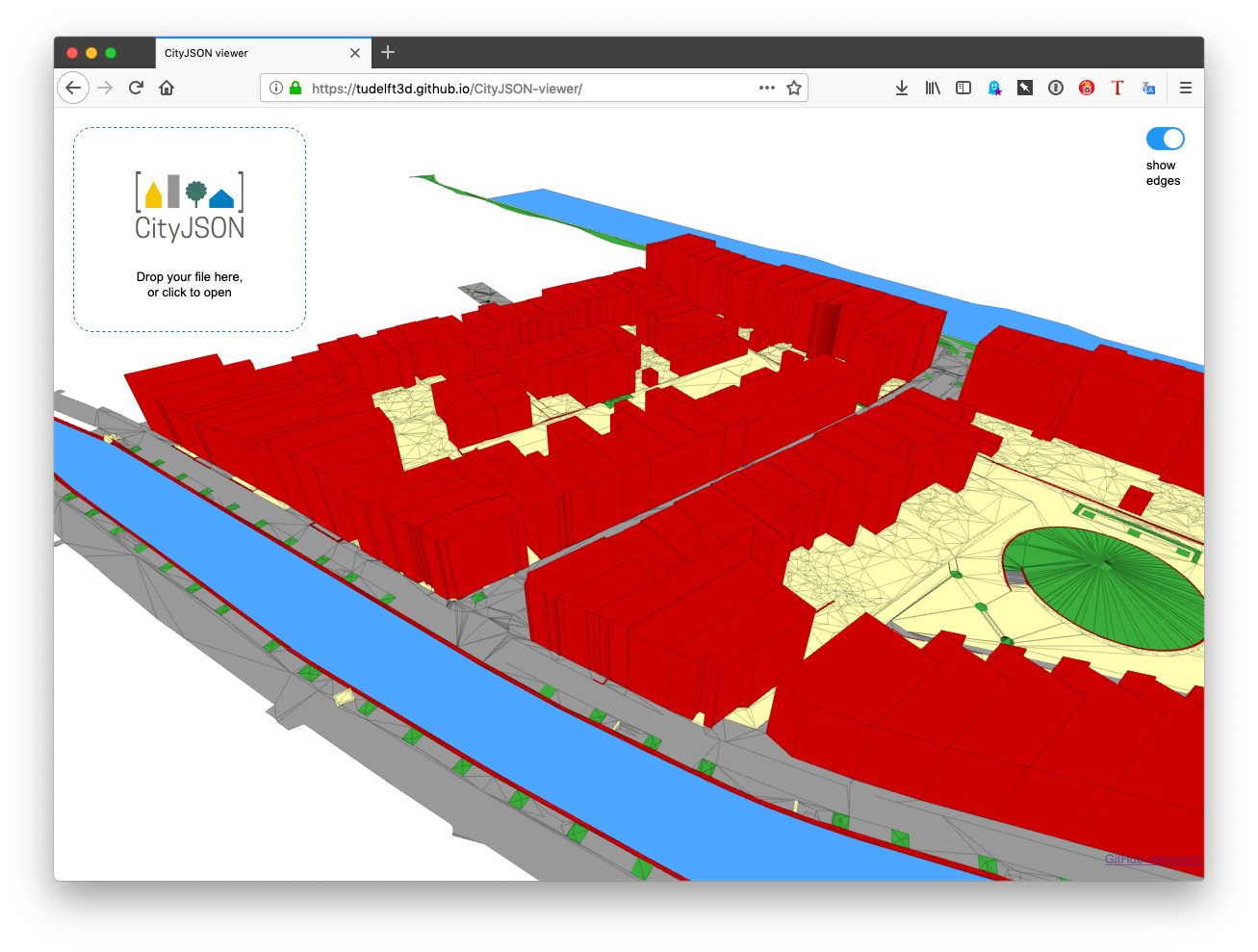Open the downloads panel
This screenshot has height=952, width=1258.
pyautogui.click(x=902, y=88)
